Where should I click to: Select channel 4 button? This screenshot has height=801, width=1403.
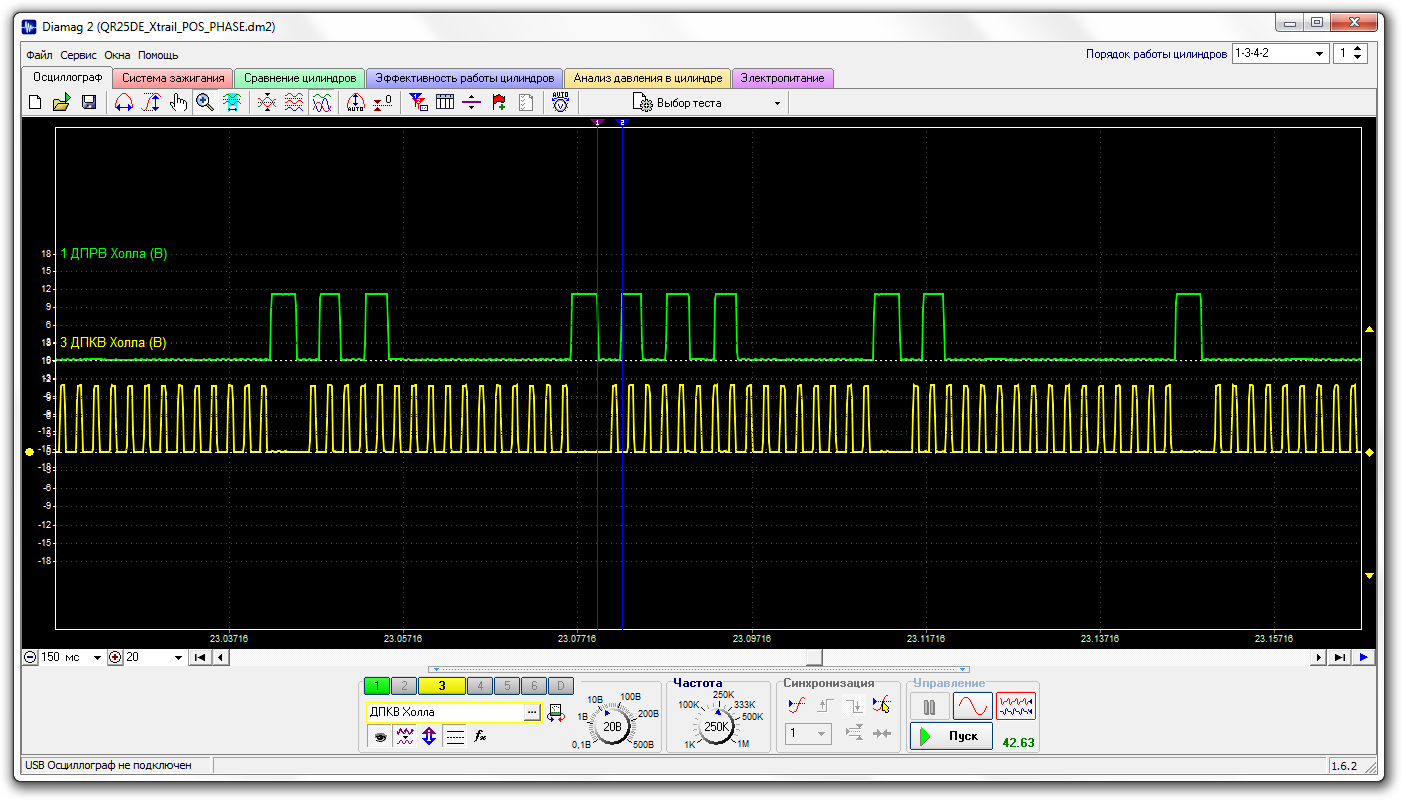click(x=479, y=686)
